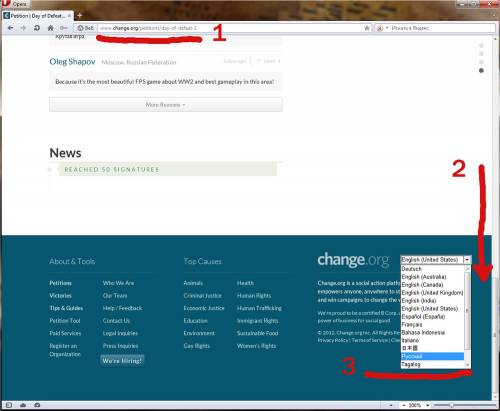Open the Women's Rights cause link

point(256,346)
